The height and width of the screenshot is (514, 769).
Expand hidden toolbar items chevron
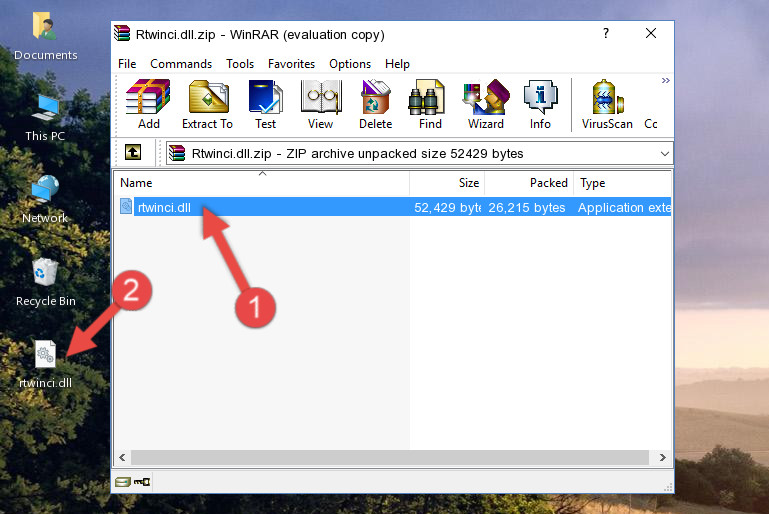[665, 80]
